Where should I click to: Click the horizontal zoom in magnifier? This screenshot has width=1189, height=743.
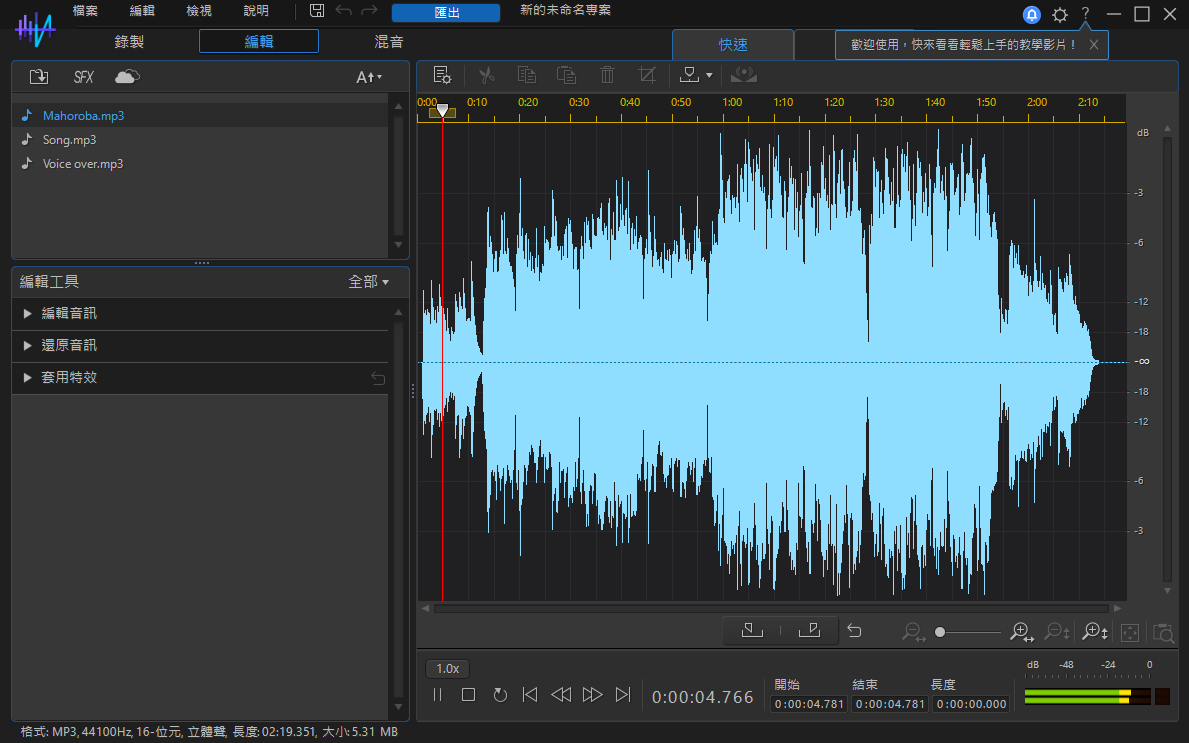[1021, 631]
